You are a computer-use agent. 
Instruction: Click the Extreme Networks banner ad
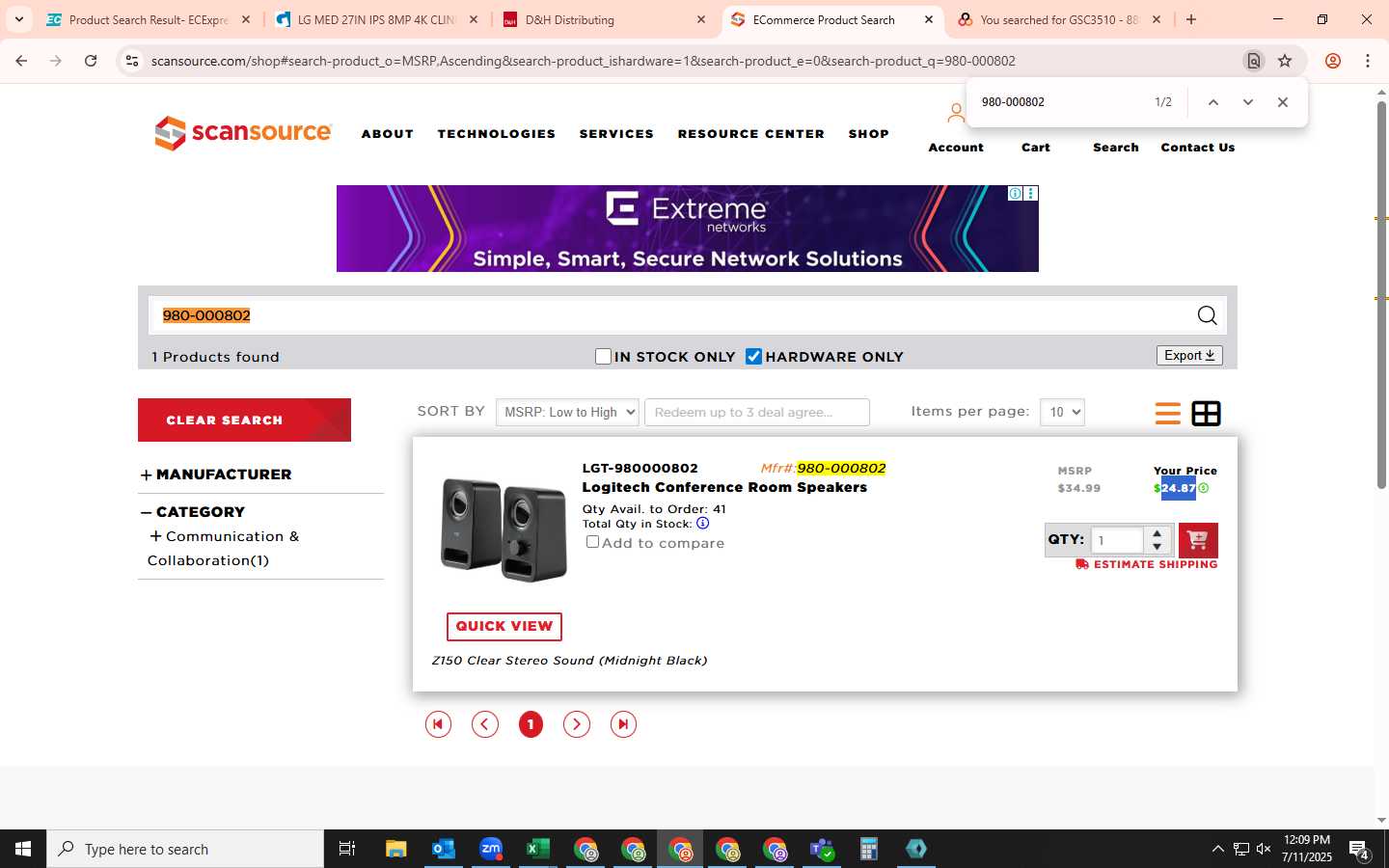688,229
